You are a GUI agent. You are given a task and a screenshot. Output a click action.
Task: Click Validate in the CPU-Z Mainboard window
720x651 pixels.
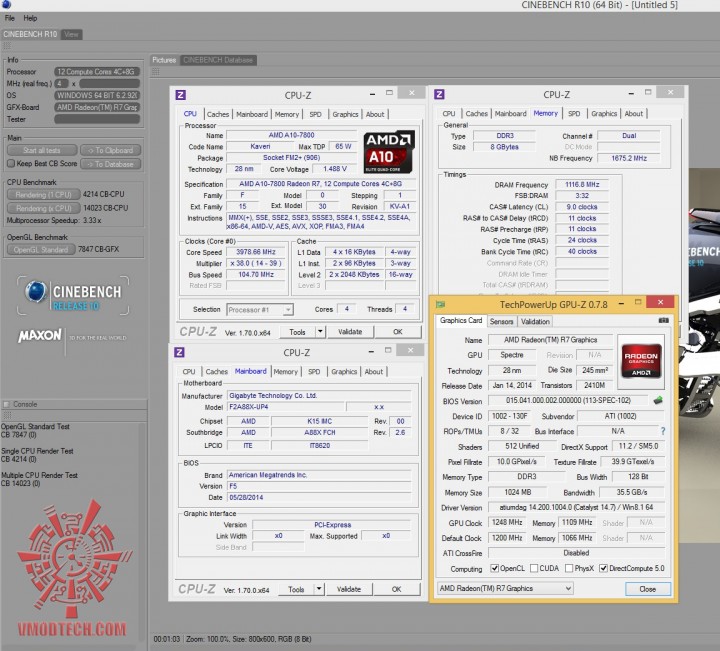[x=349, y=589]
